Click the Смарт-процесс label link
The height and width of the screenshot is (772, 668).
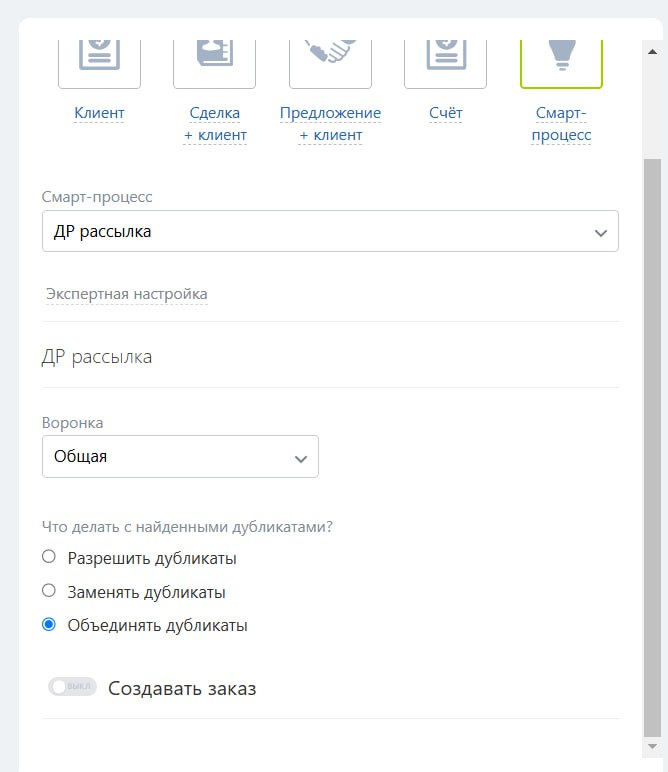click(x=561, y=124)
